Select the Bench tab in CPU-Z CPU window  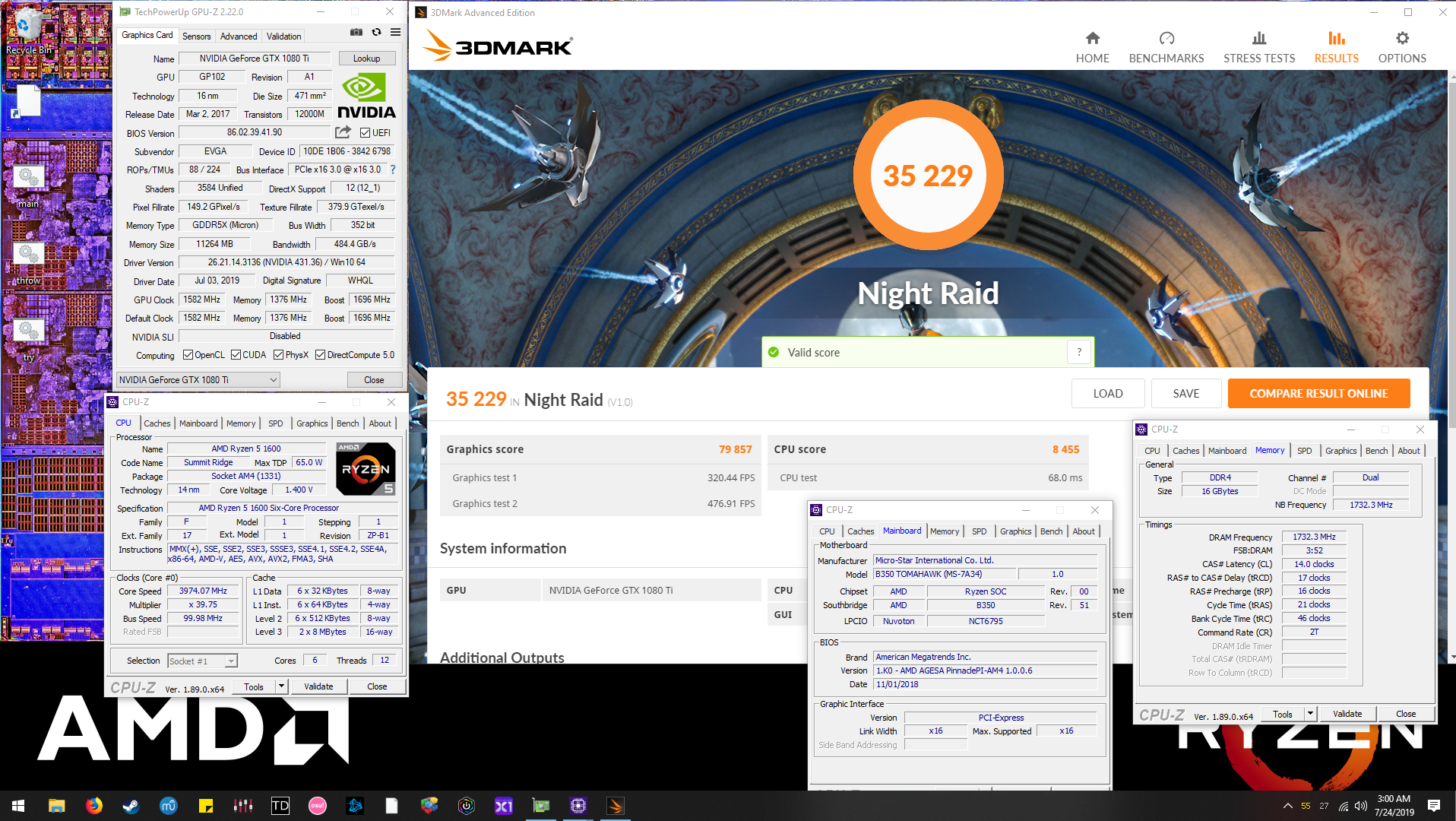(348, 423)
